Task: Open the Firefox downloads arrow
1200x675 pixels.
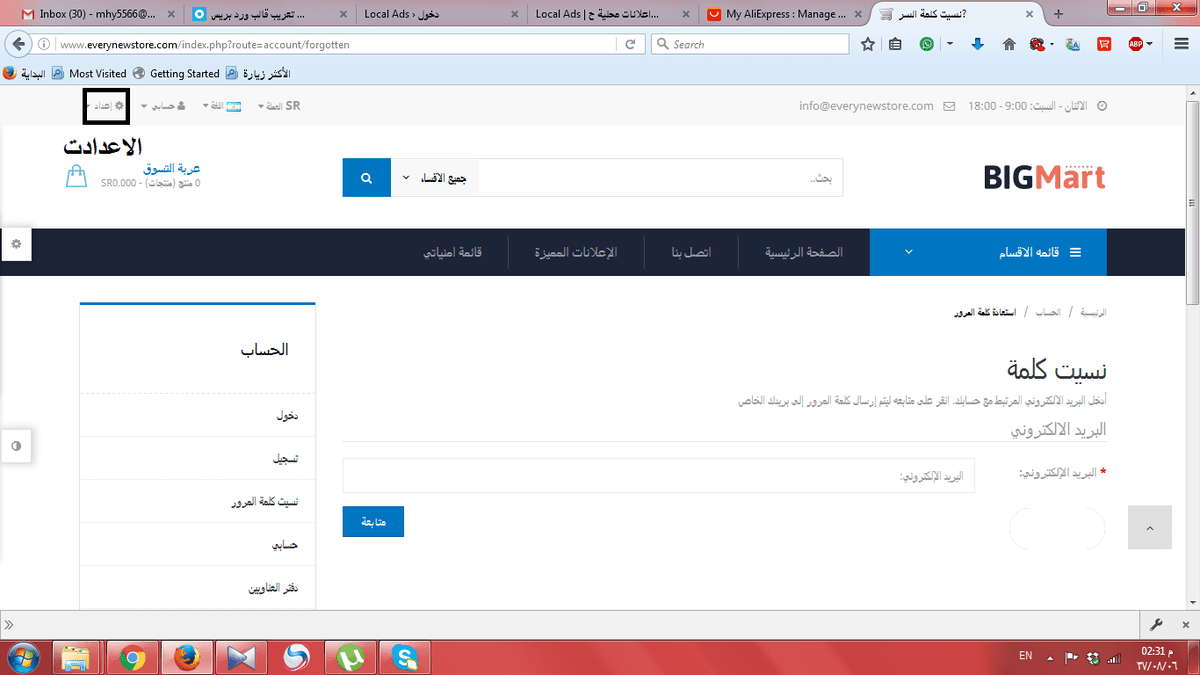Action: click(x=978, y=44)
